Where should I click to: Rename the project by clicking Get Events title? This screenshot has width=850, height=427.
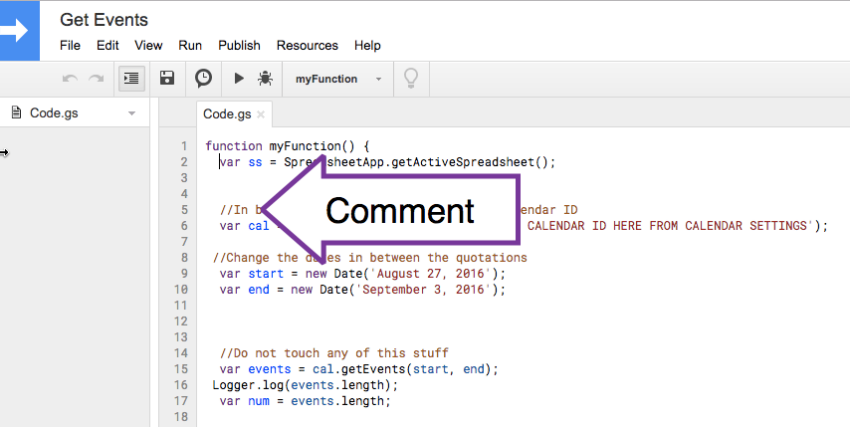[x=104, y=19]
